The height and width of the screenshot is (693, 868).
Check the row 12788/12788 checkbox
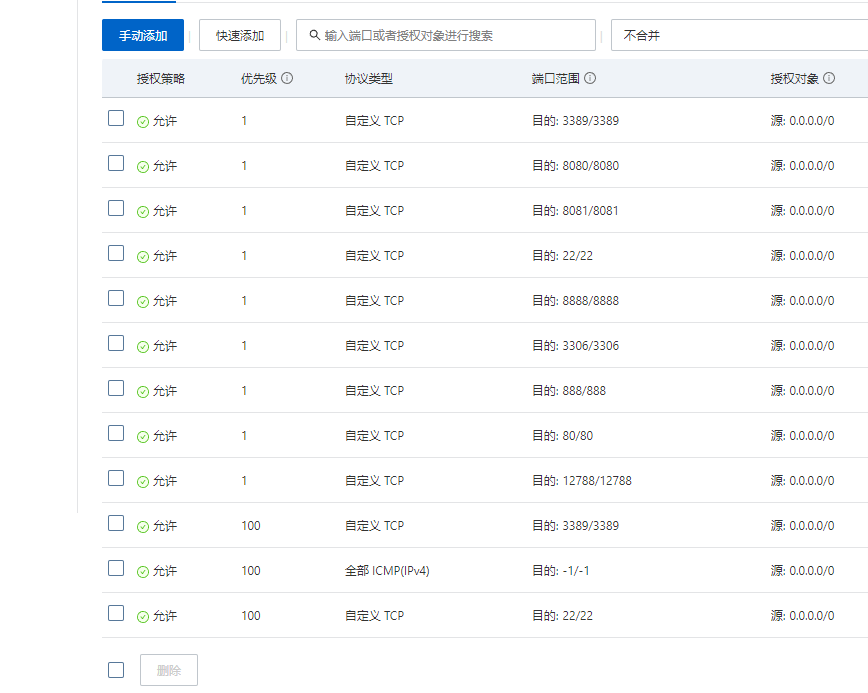coord(116,478)
